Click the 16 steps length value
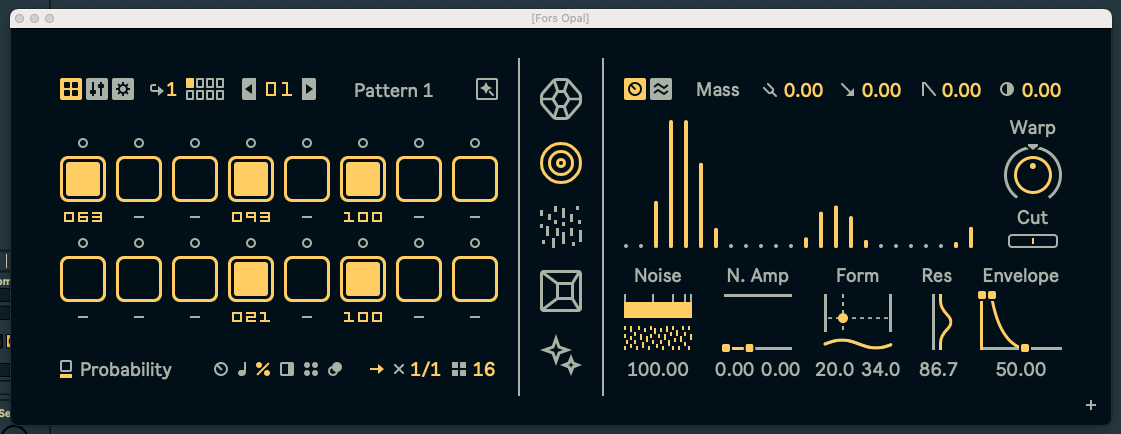Image resolution: width=1121 pixels, height=434 pixels. [484, 370]
